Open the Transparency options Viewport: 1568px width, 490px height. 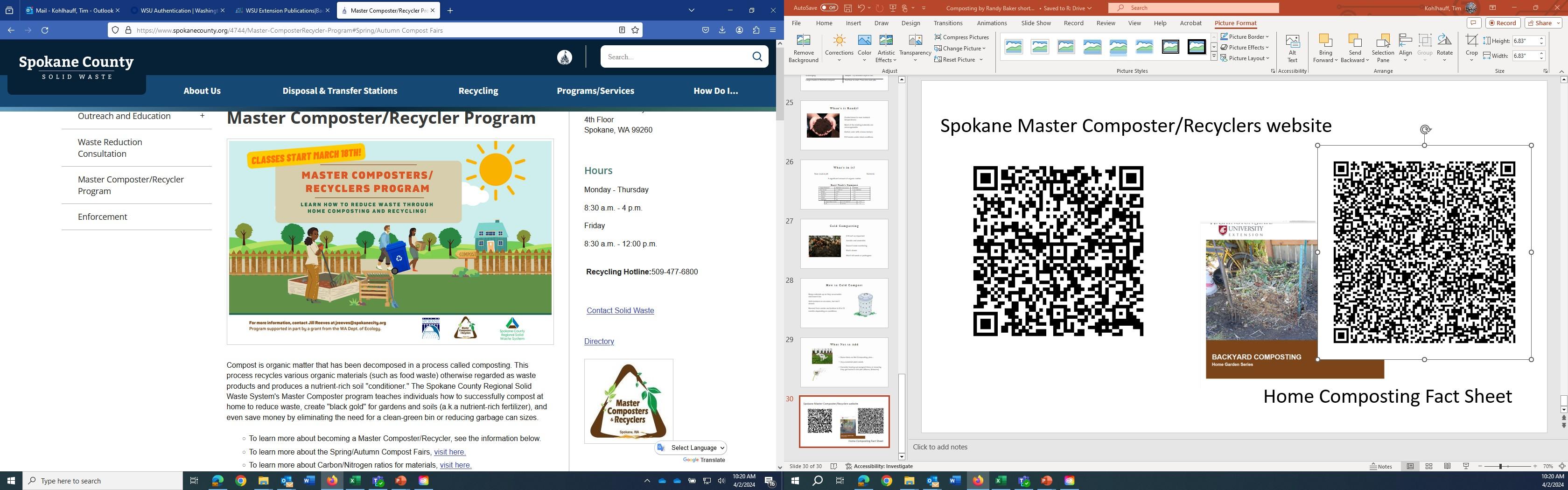coord(915,48)
